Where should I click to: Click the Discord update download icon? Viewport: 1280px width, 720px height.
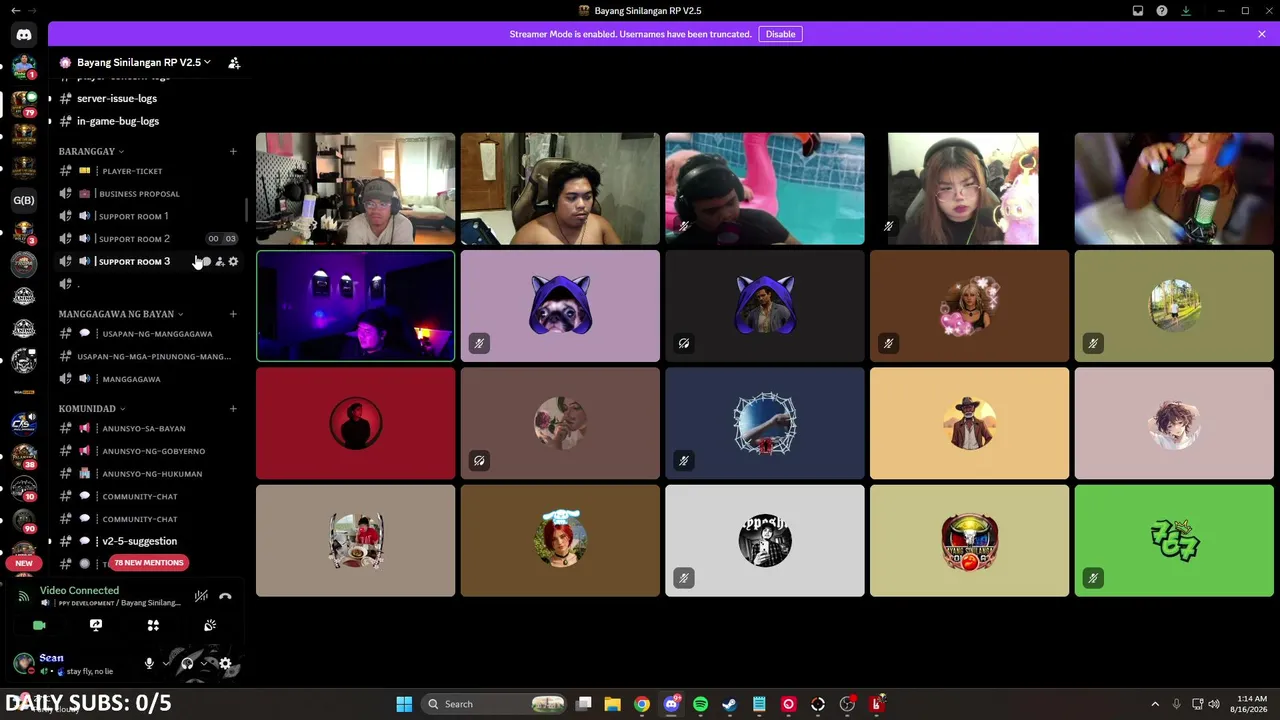tap(1186, 11)
